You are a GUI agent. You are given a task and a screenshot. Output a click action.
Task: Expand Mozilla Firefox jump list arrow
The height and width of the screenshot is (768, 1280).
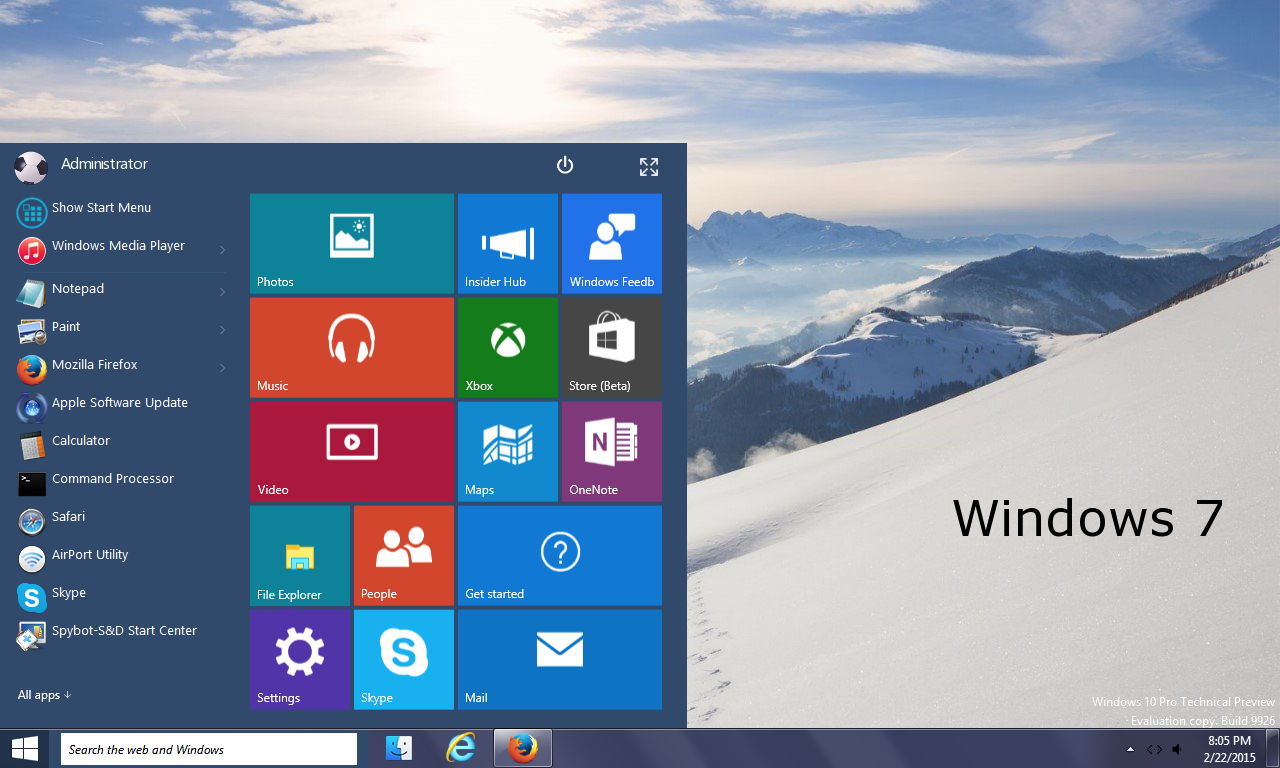pyautogui.click(x=222, y=368)
